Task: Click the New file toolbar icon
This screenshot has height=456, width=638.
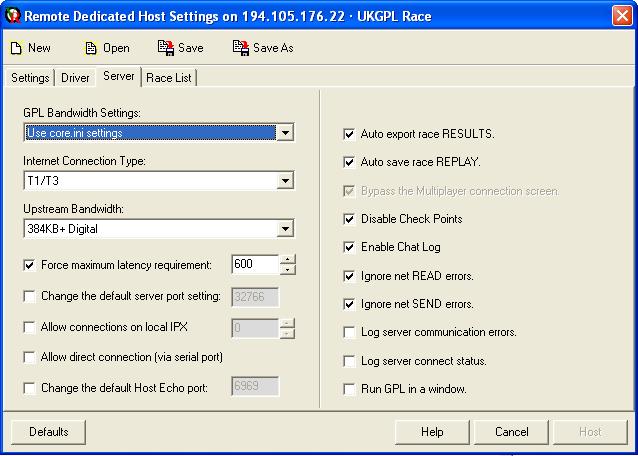Action: click(x=17, y=48)
